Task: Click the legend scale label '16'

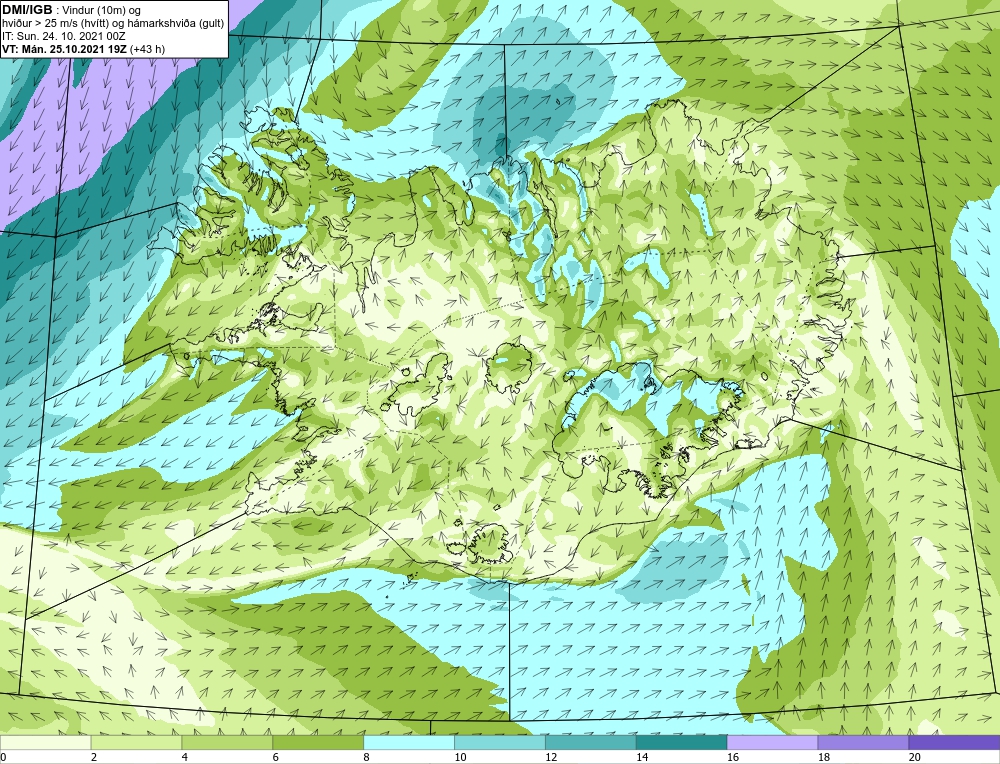Action: tap(733, 757)
